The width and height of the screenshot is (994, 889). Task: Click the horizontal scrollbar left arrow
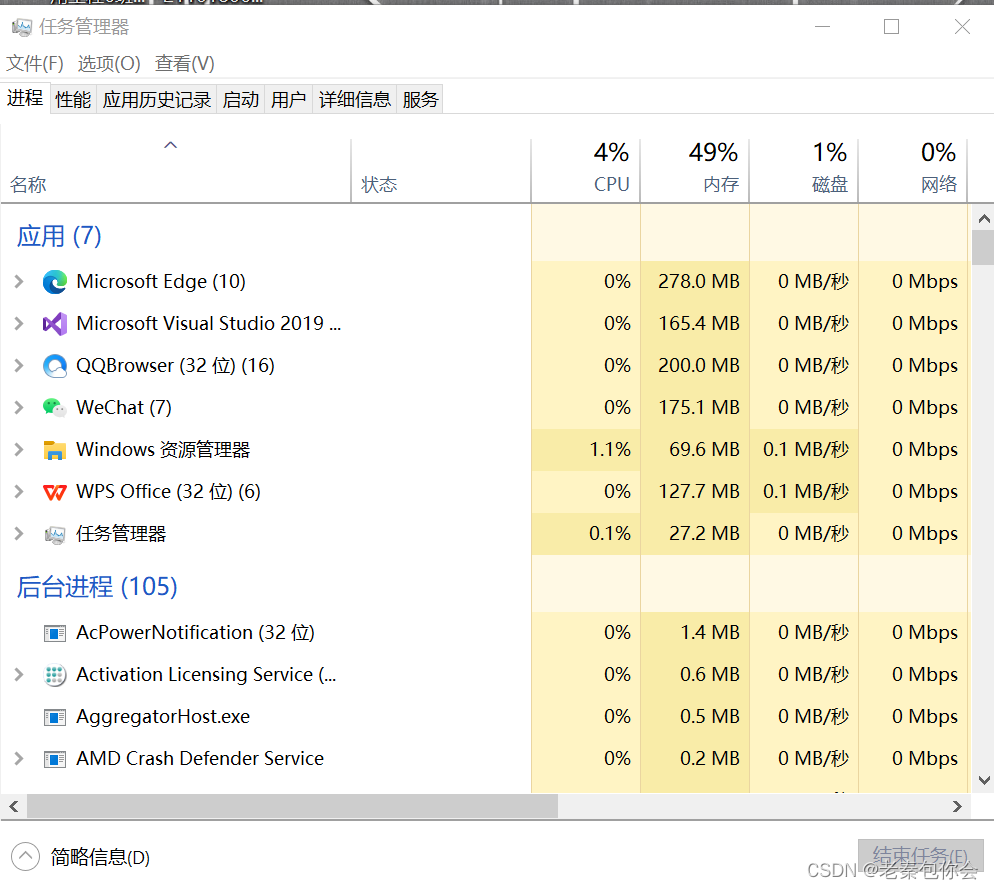coord(13,807)
